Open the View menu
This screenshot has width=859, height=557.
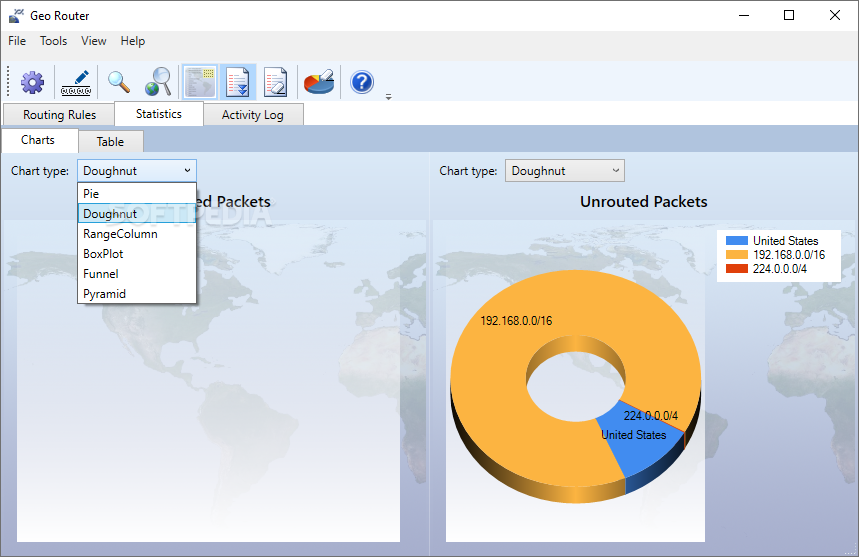(94, 41)
